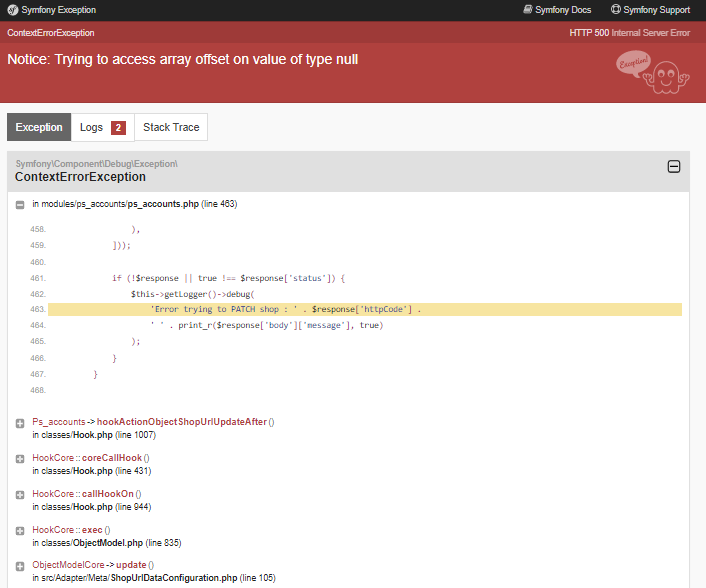The image size is (706, 588).
Task: Expand the ObjectModelCore->update trace entry
Action: tap(20, 566)
